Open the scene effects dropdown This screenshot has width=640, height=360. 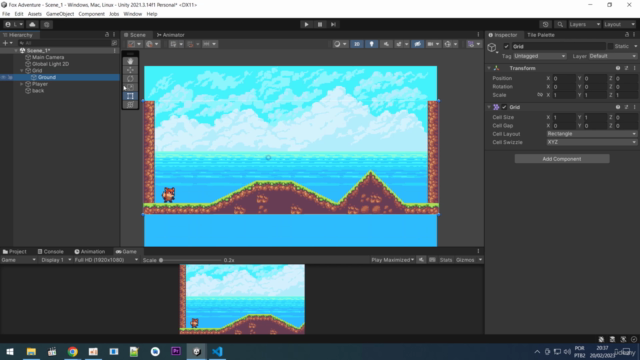tap(402, 44)
